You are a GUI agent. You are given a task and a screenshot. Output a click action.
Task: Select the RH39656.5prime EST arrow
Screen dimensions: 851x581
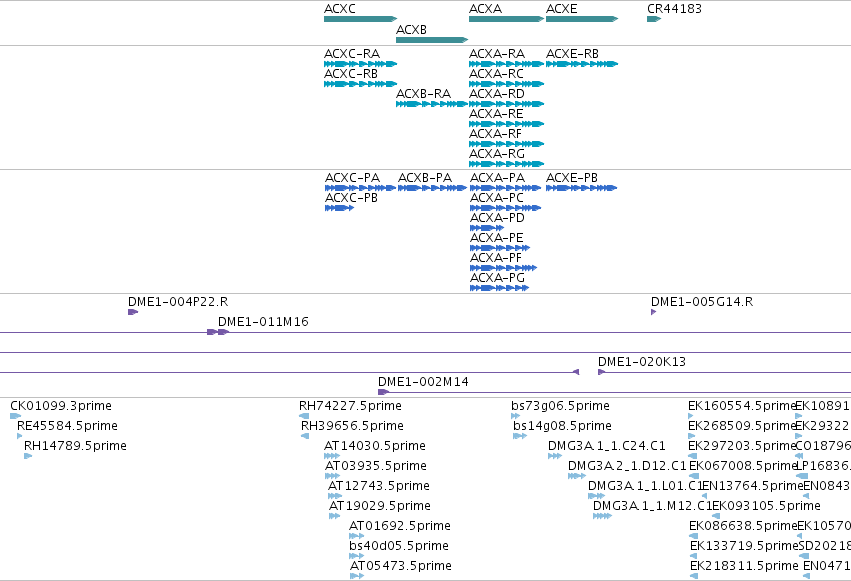pos(305,436)
